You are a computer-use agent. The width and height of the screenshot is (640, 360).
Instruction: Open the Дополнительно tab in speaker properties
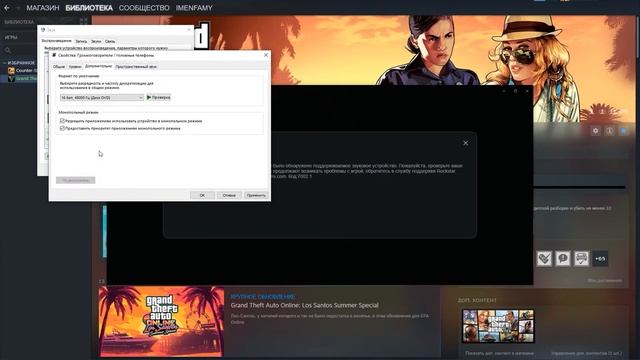pos(98,66)
